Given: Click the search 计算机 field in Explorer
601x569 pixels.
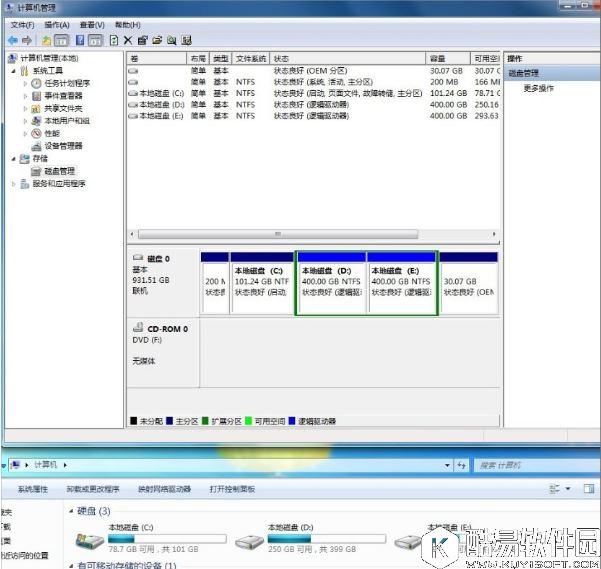Looking at the screenshot, I should (x=537, y=465).
